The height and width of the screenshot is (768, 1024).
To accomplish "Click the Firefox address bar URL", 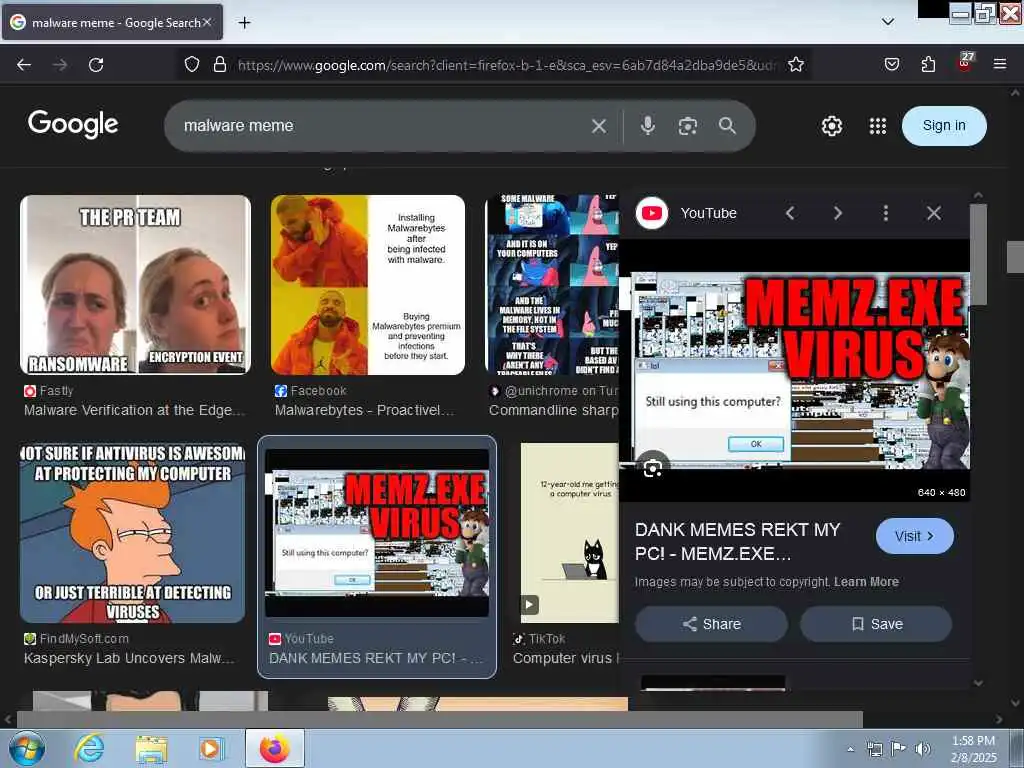I will tap(507, 65).
